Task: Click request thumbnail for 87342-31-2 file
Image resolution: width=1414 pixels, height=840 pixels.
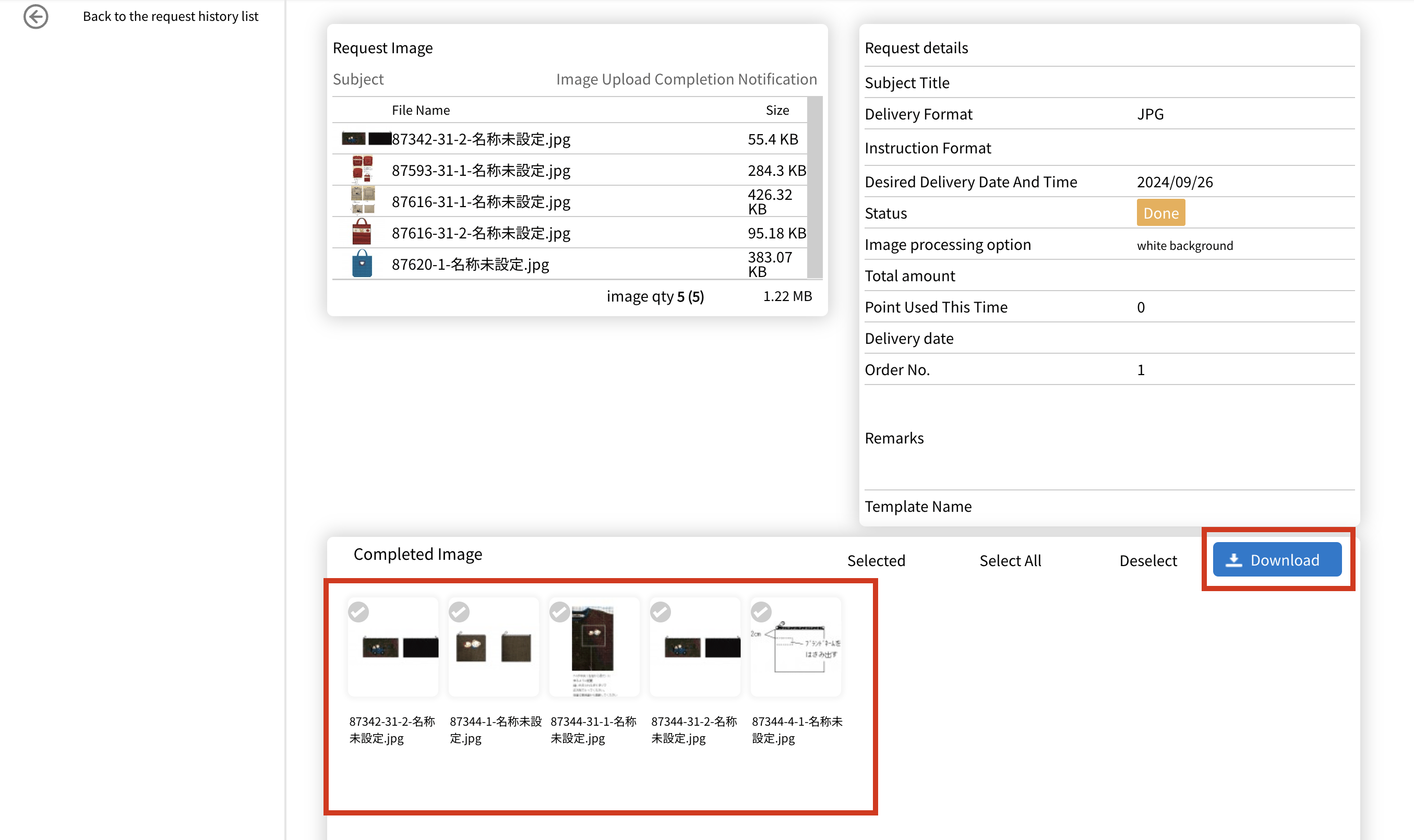Action: click(366, 139)
